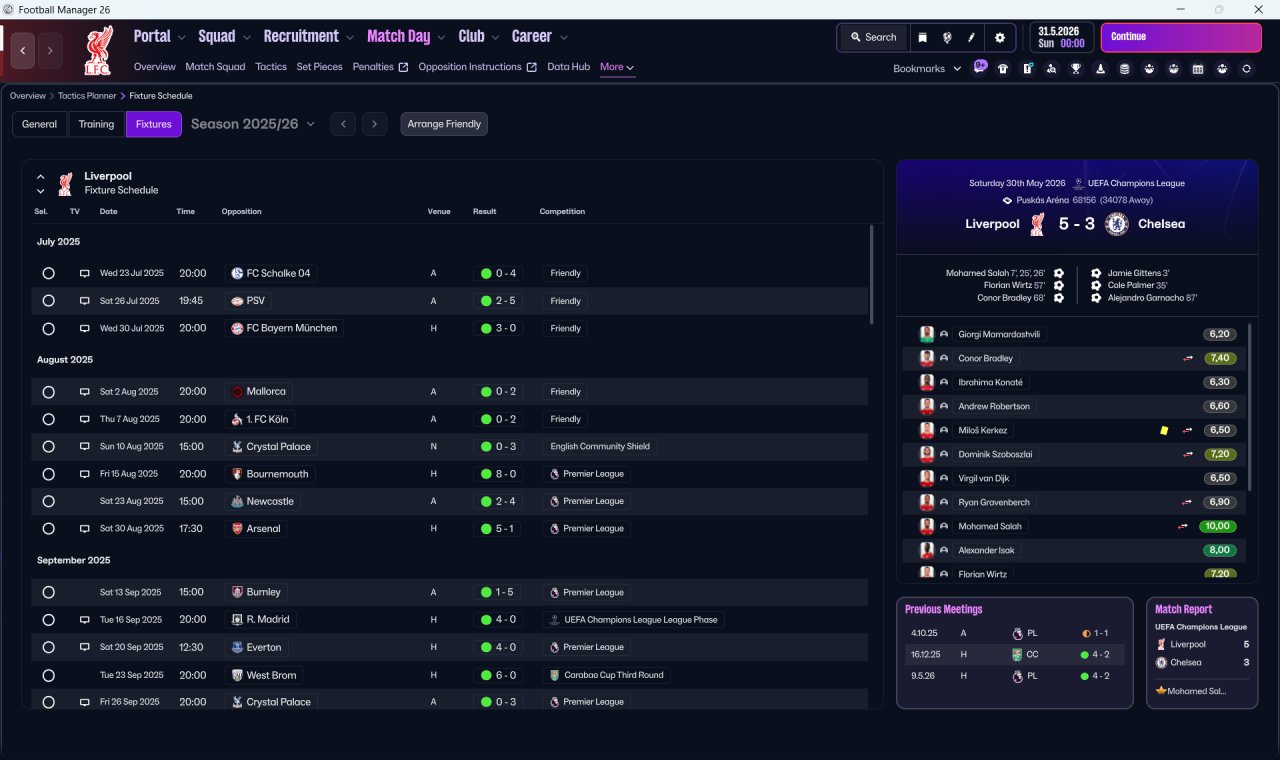Viewport: 1280px width, 760px height.
Task: Open the Data Hub submenu item
Action: click(x=568, y=67)
